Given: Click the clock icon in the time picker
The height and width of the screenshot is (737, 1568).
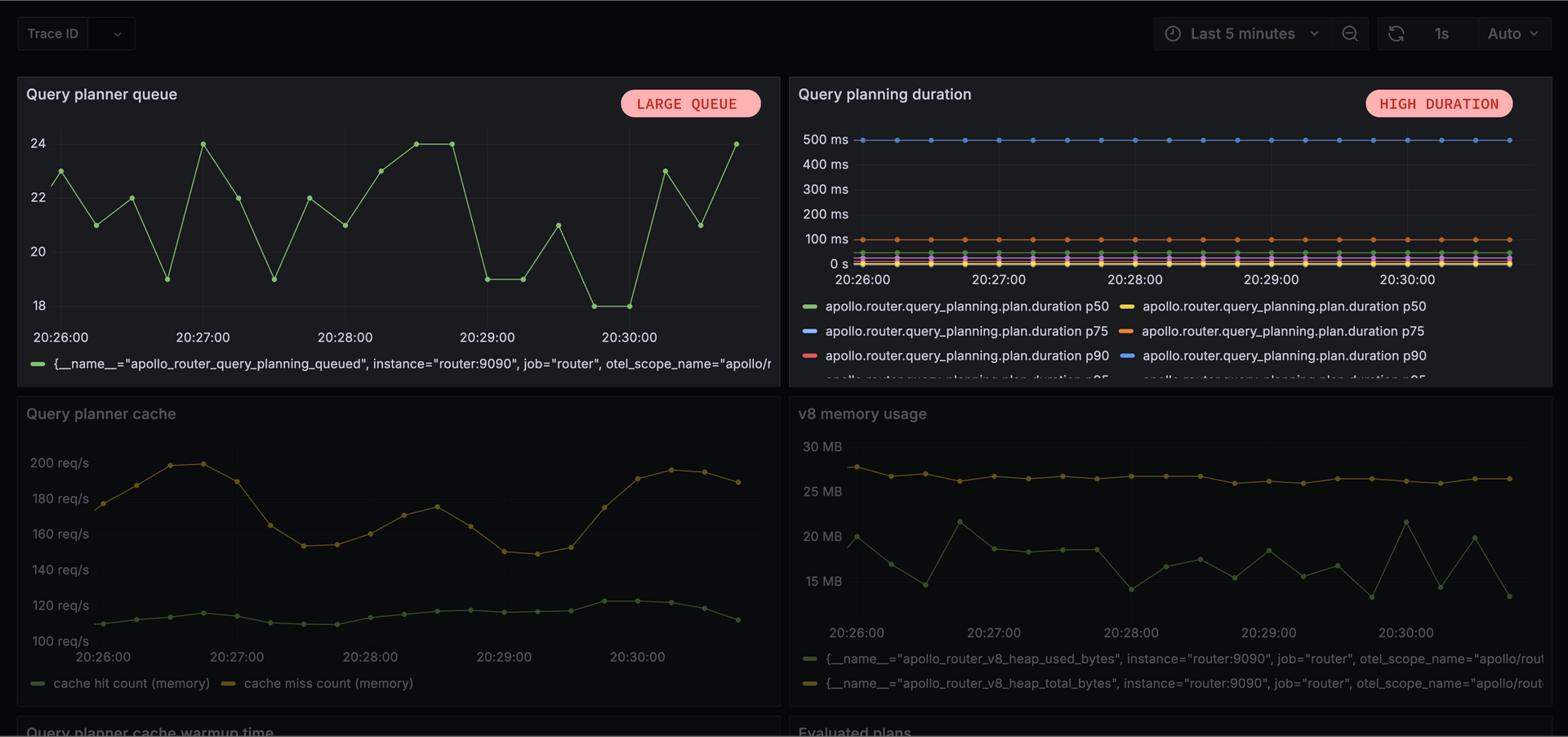Looking at the screenshot, I should [1173, 33].
